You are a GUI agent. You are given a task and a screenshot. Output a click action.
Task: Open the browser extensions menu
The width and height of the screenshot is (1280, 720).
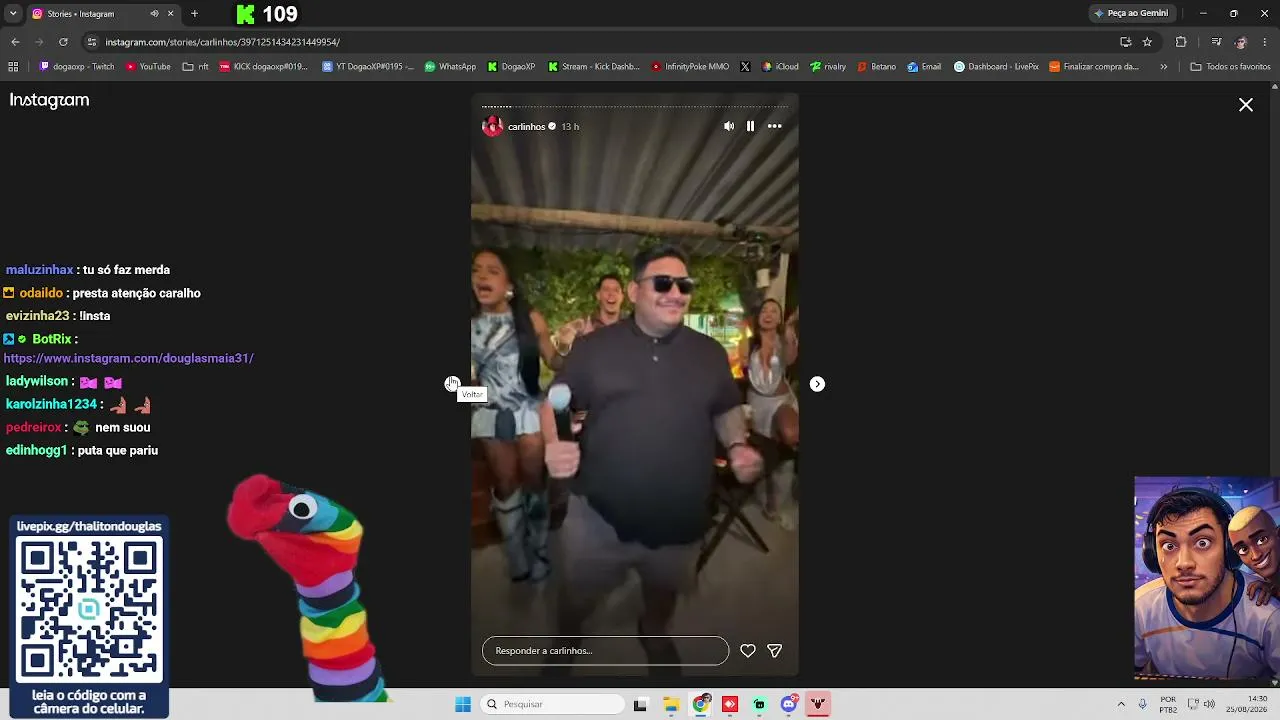tap(1181, 42)
